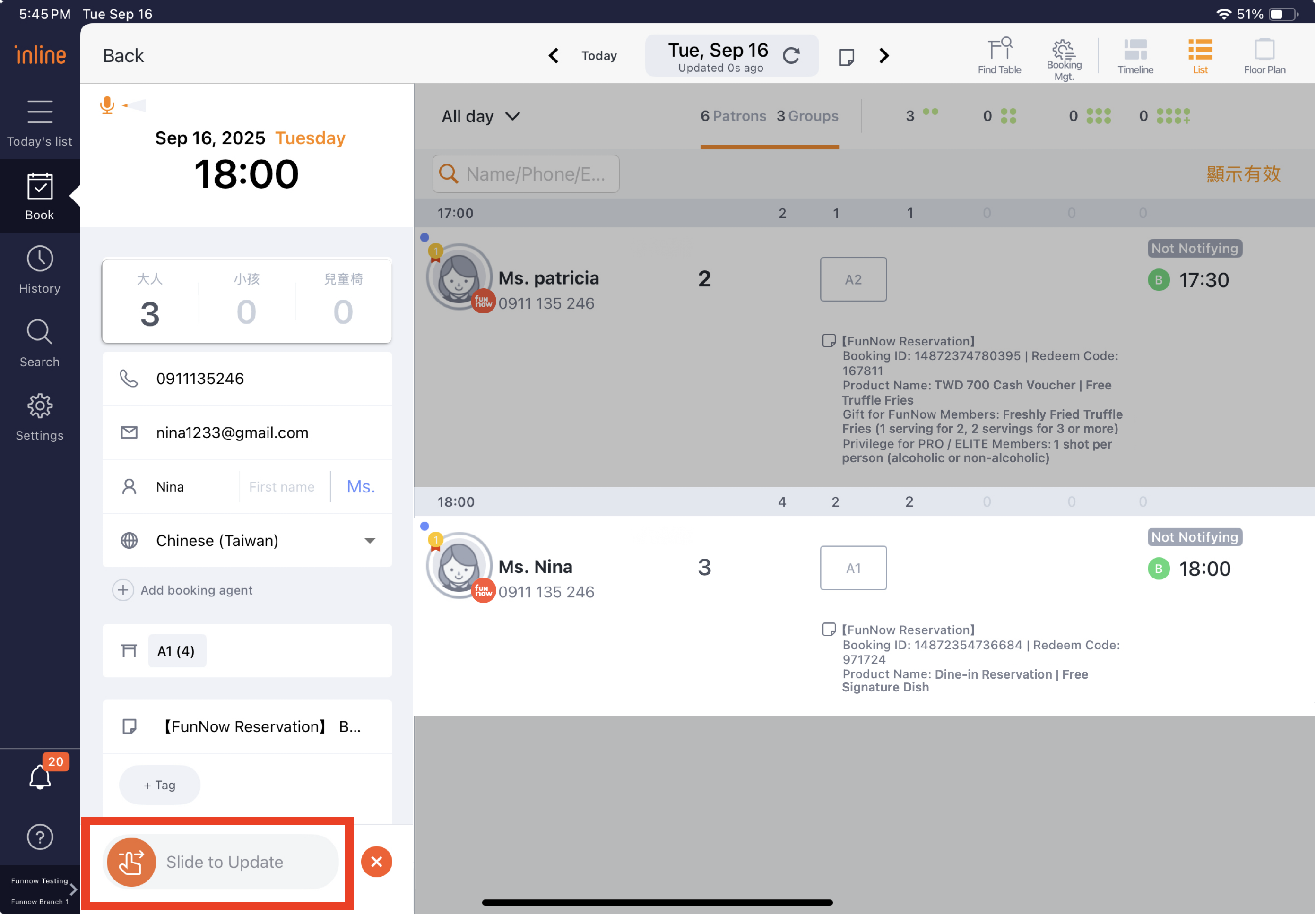The image size is (1316, 915).
Task: Toggle the Ms. title selector
Action: click(361, 486)
